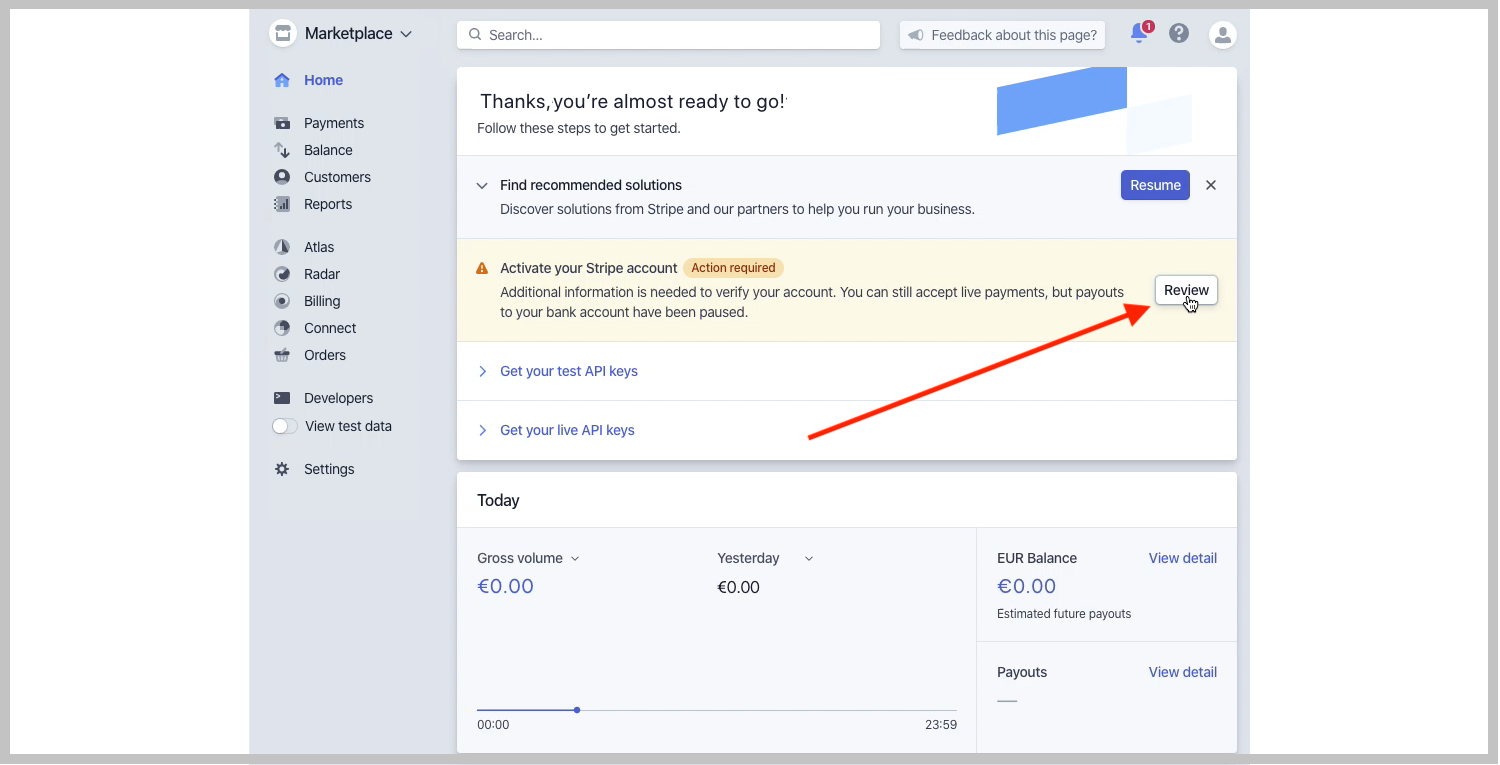Click the Home house icon

[x=282, y=80]
